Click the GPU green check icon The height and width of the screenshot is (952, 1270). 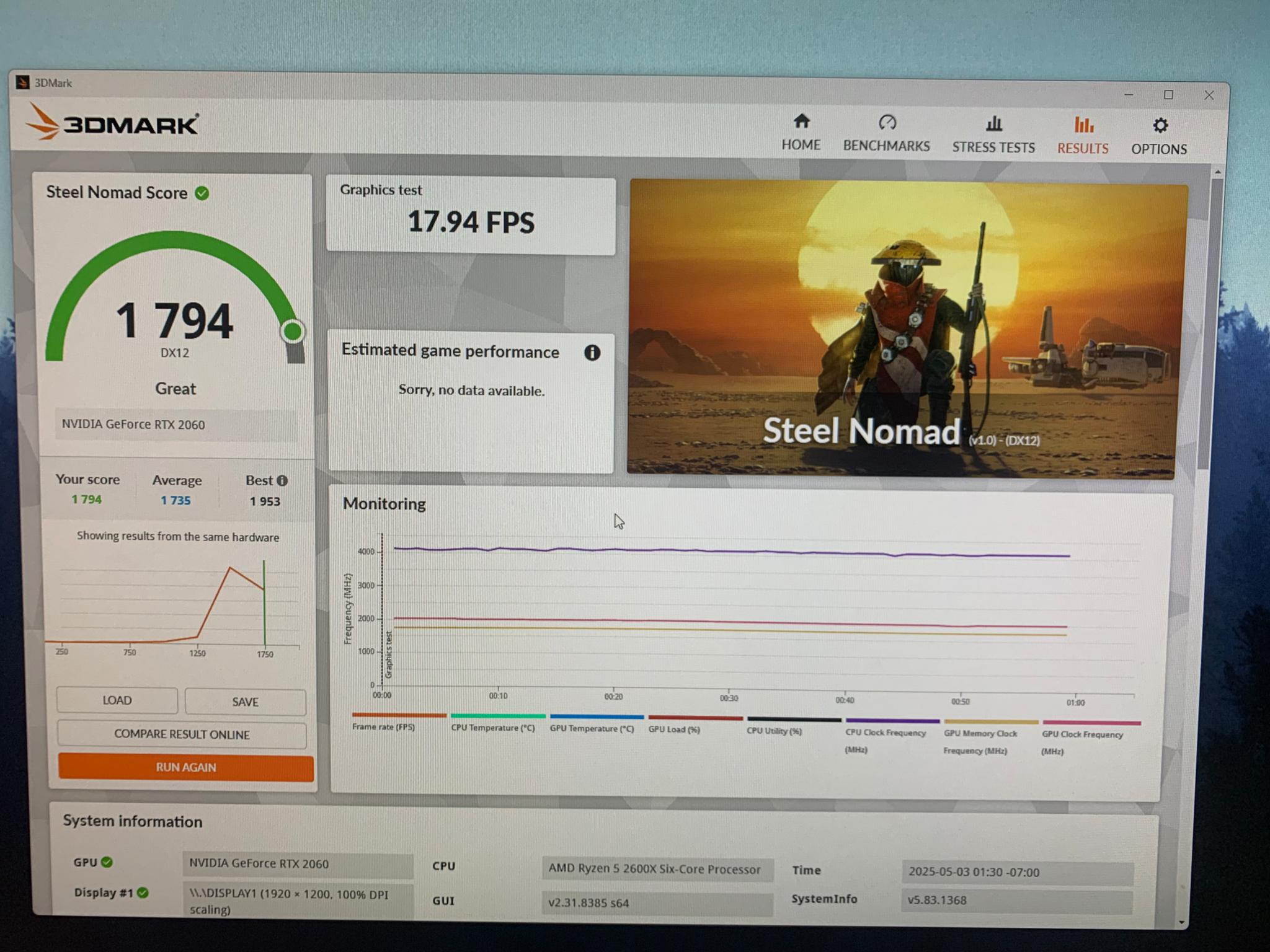click(x=107, y=862)
